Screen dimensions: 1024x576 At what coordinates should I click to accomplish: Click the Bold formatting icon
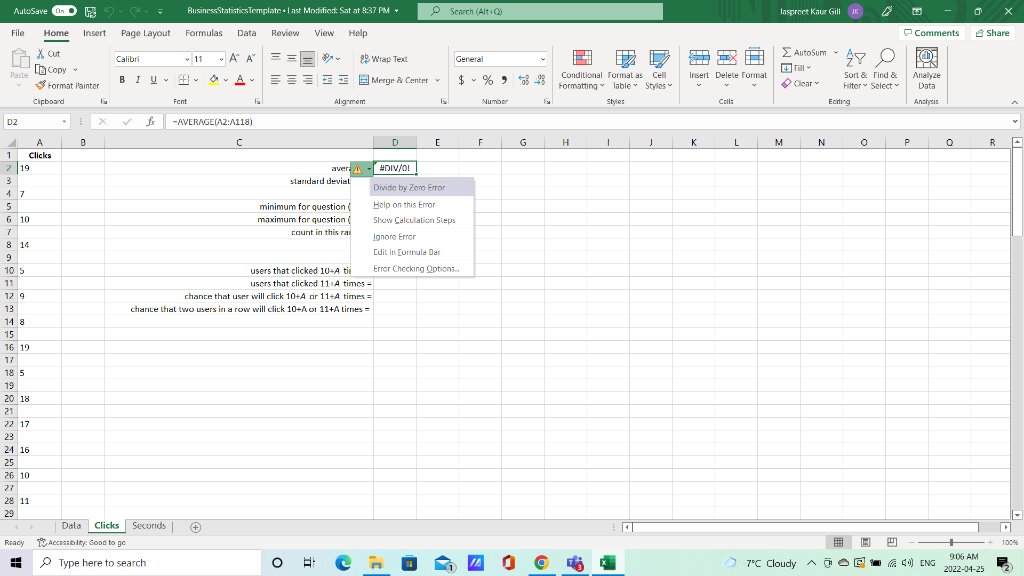(x=122, y=80)
